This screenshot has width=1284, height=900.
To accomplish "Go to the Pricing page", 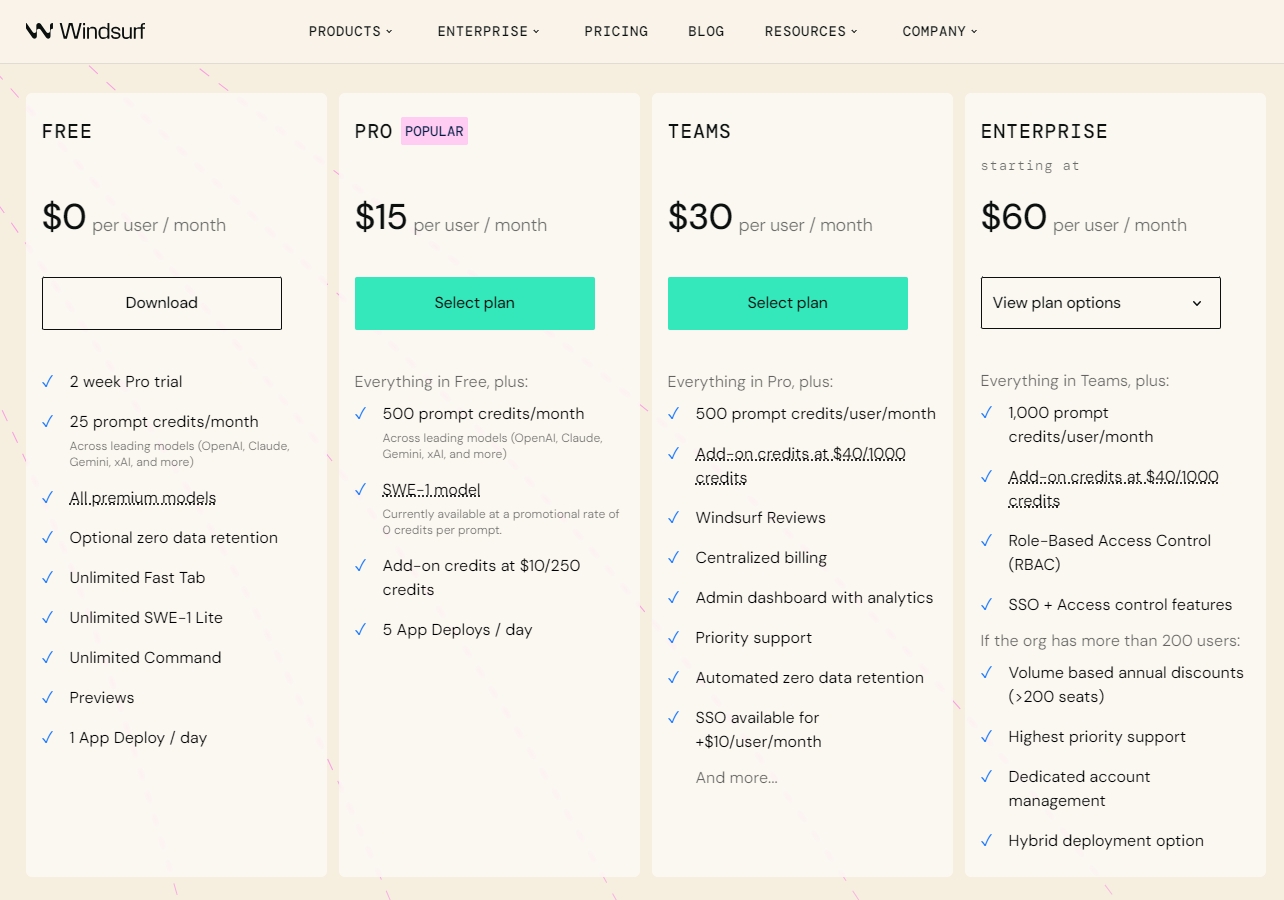I will click(616, 31).
